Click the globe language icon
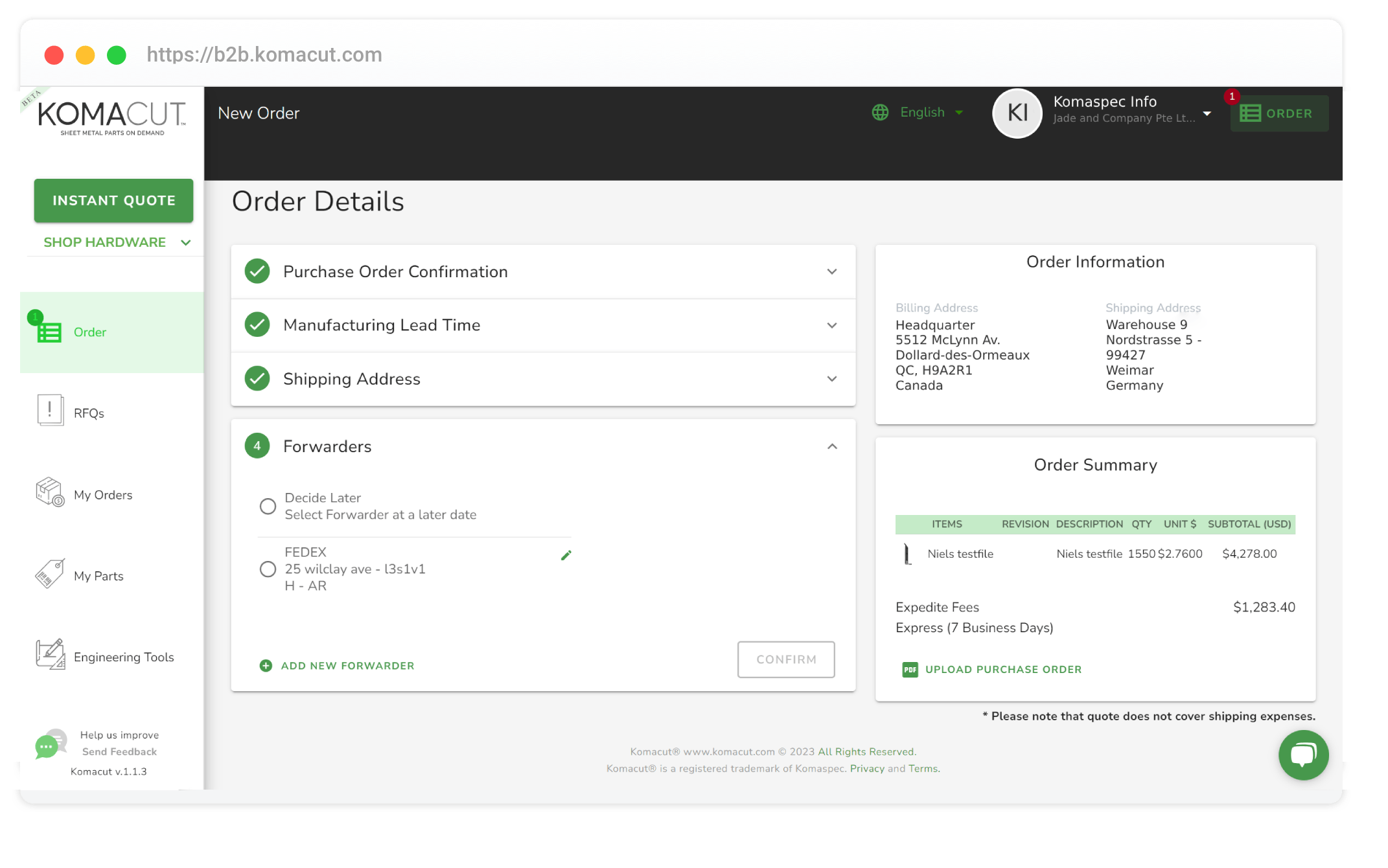This screenshot has height=868, width=1388. pos(880,113)
